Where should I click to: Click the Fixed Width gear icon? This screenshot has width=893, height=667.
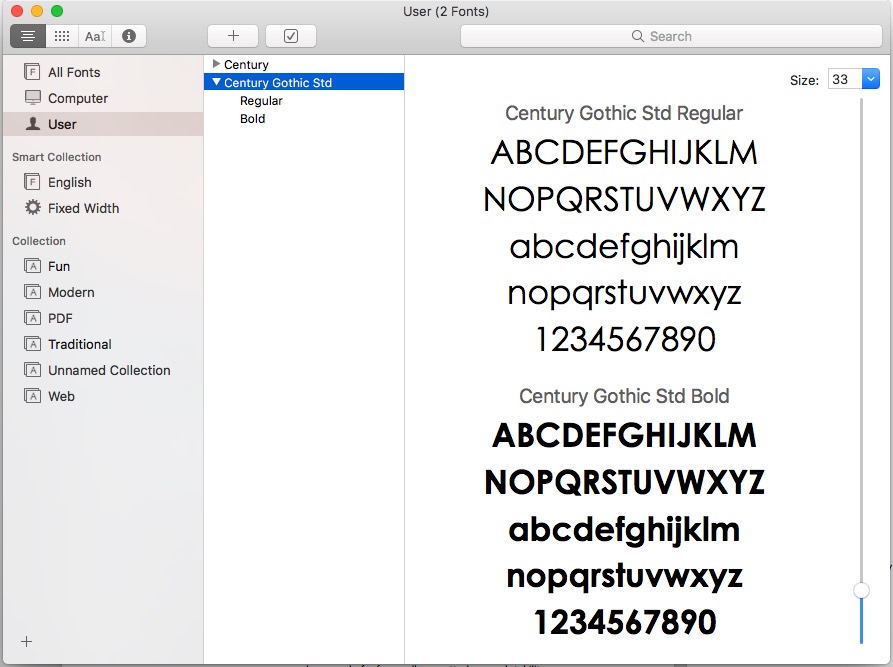[x=33, y=207]
